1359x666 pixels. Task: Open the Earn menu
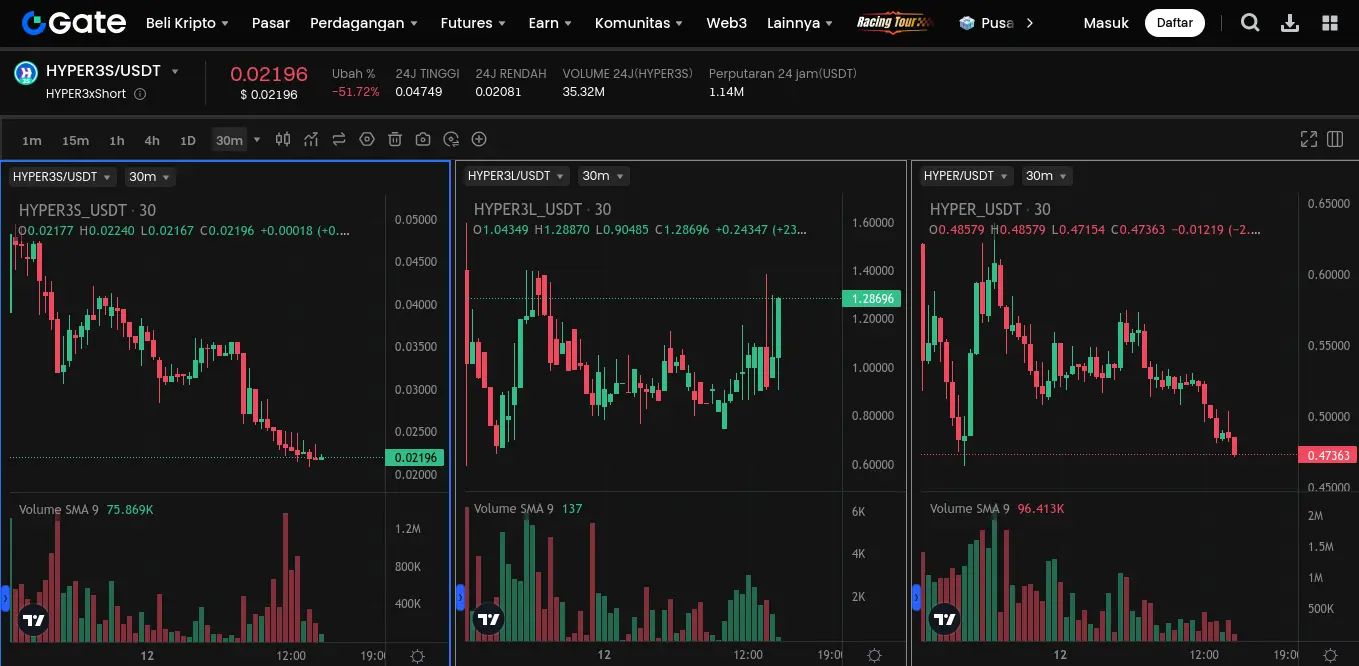point(550,22)
